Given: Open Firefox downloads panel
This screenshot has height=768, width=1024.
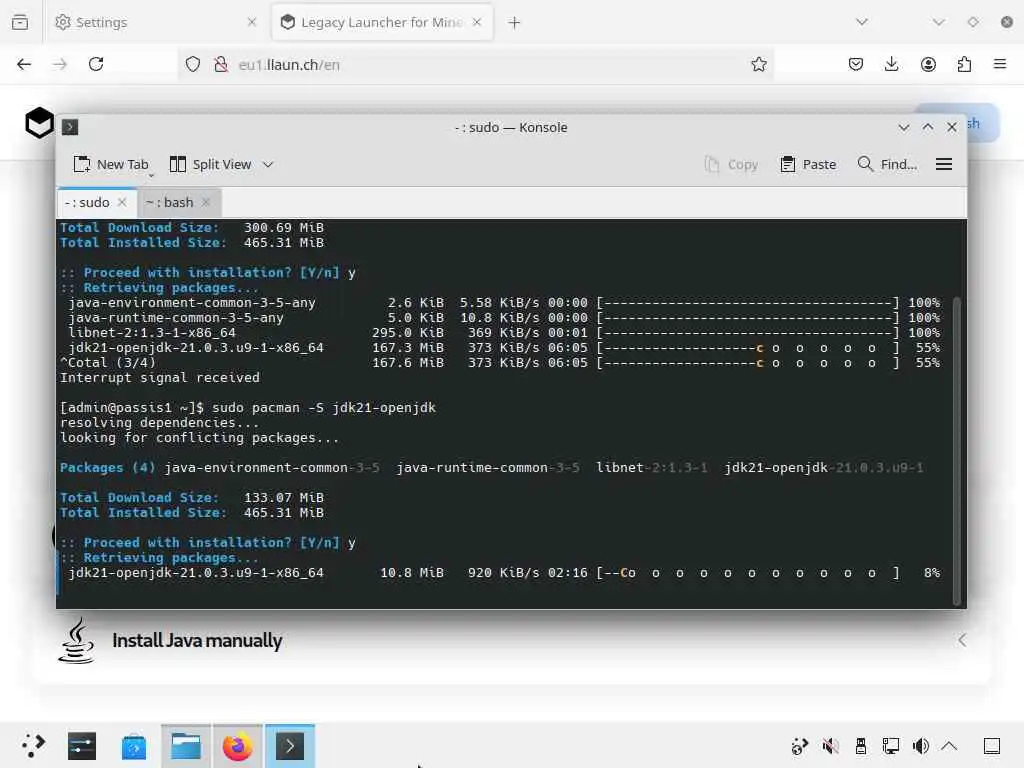Looking at the screenshot, I should [x=891, y=64].
